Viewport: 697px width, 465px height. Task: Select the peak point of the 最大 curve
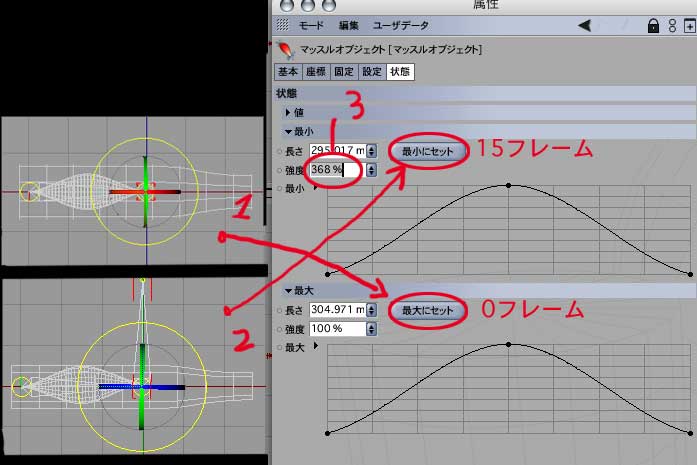509,344
